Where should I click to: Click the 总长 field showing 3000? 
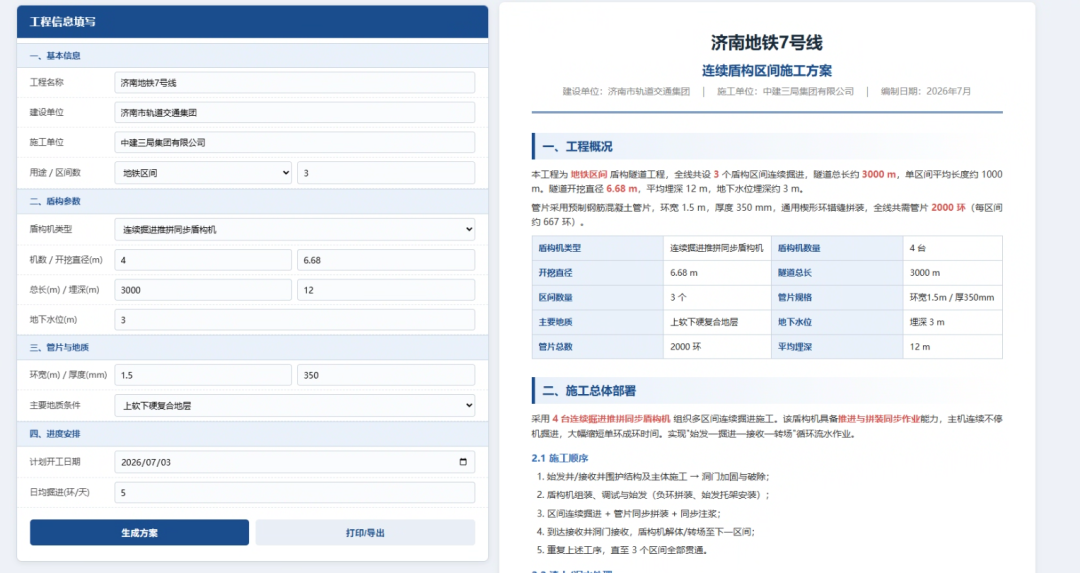tap(203, 290)
